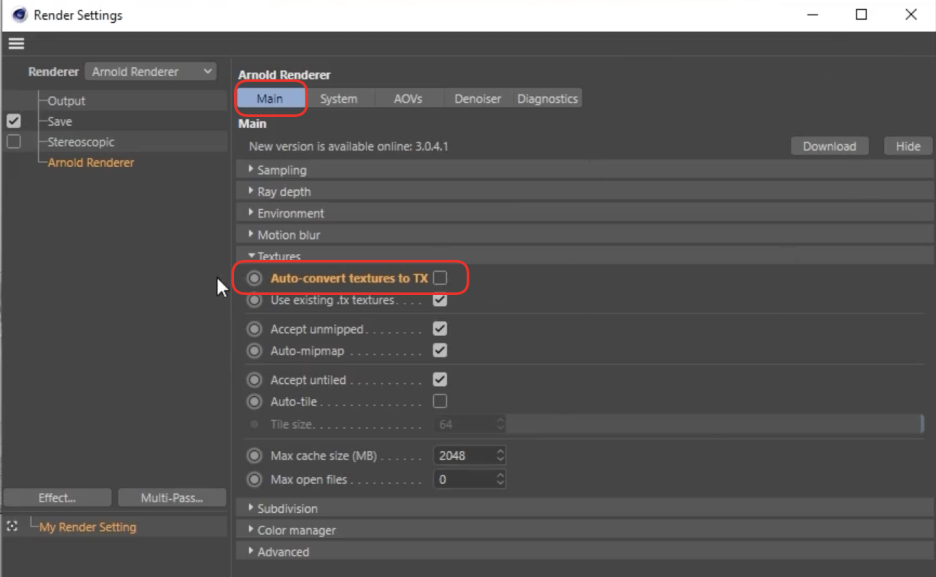936x577 pixels.
Task: Click the Effect... button
Action: [57, 498]
